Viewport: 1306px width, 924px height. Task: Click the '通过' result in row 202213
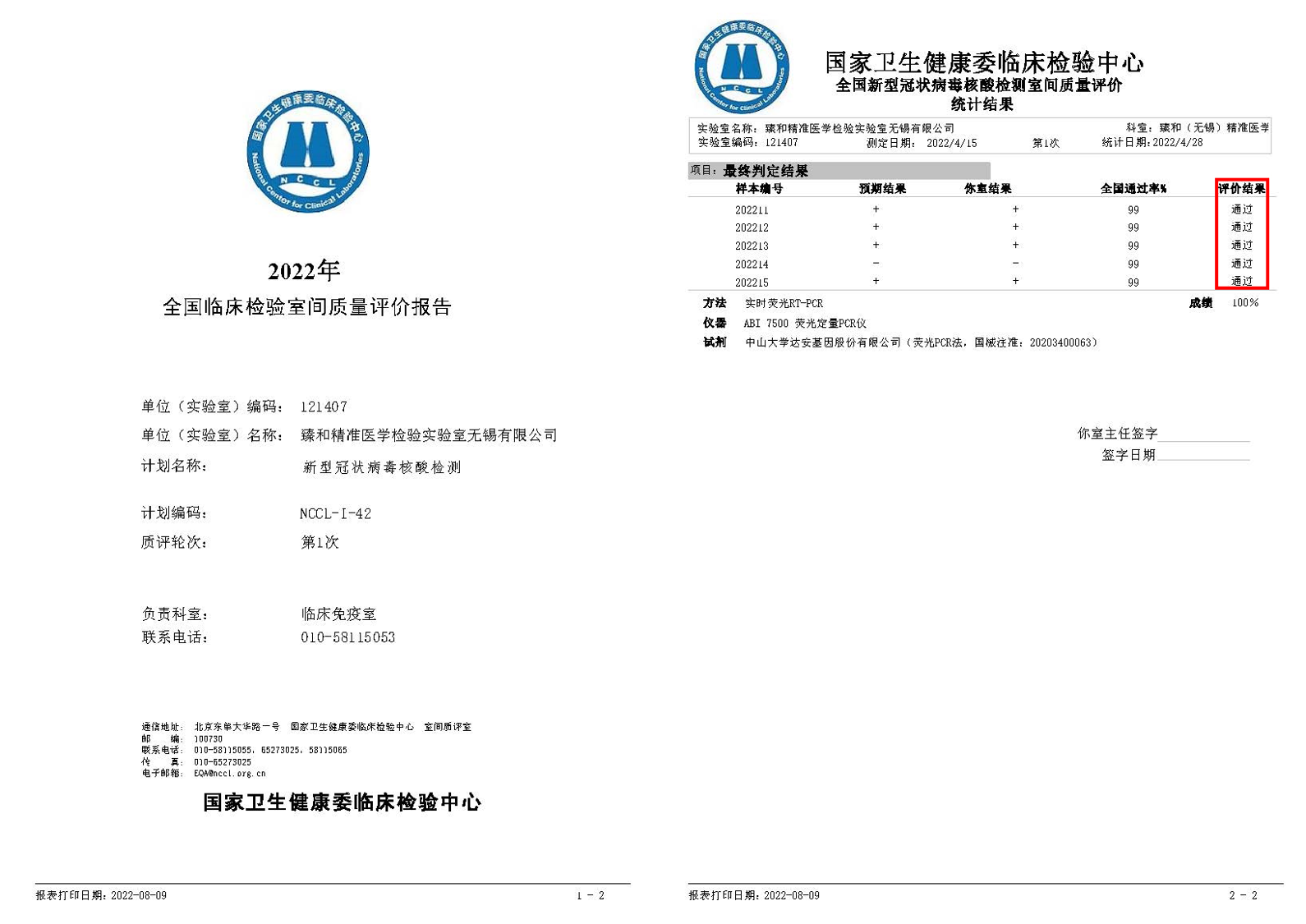coord(1242,246)
